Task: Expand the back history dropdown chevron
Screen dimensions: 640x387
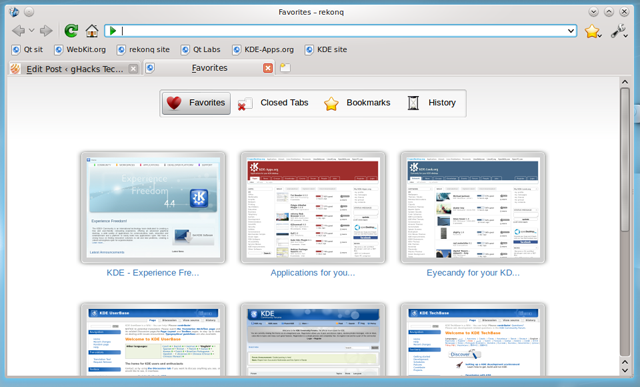Action: click(31, 31)
